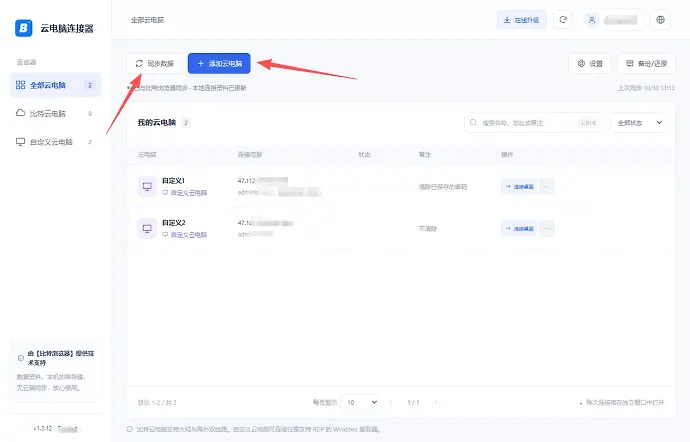Click the user account avatar icon
This screenshot has width=690, height=442.
[592, 20]
